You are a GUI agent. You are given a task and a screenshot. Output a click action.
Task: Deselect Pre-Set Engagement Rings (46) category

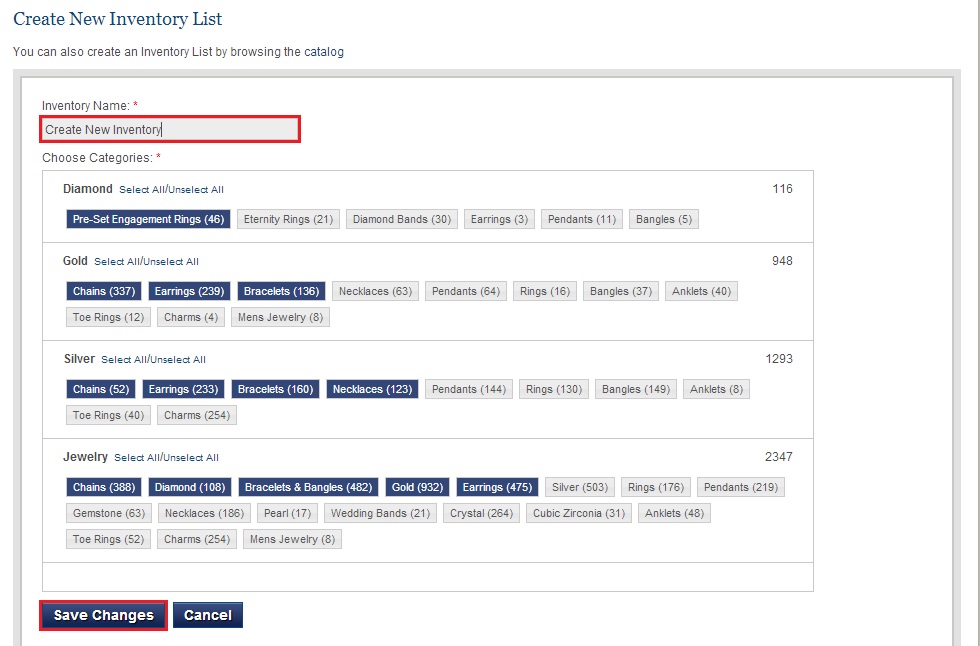point(148,219)
